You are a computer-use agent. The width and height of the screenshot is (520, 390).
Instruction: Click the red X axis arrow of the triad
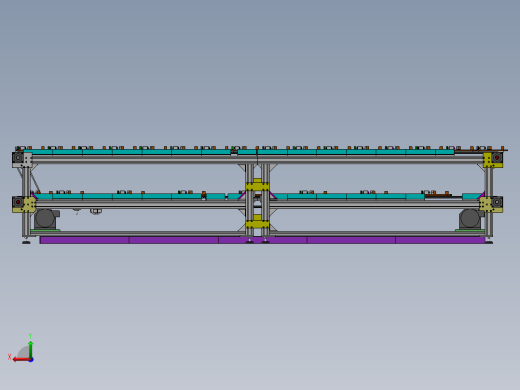(x=21, y=359)
